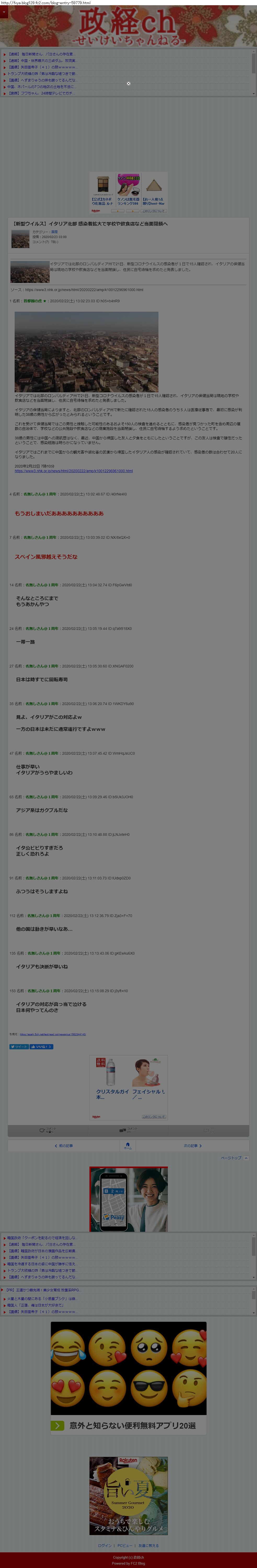Image resolution: width=257 pixels, height=1568 pixels.
Task: Click the Twitter tweet button
Action: point(19,1047)
